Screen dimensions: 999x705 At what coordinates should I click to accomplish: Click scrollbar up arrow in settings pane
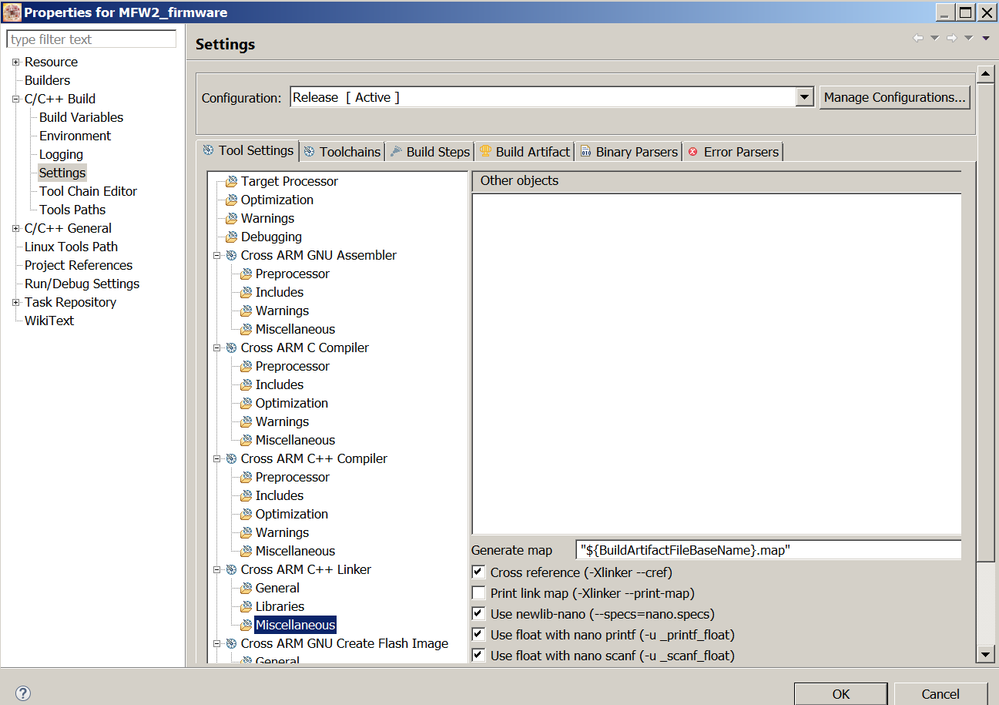985,74
